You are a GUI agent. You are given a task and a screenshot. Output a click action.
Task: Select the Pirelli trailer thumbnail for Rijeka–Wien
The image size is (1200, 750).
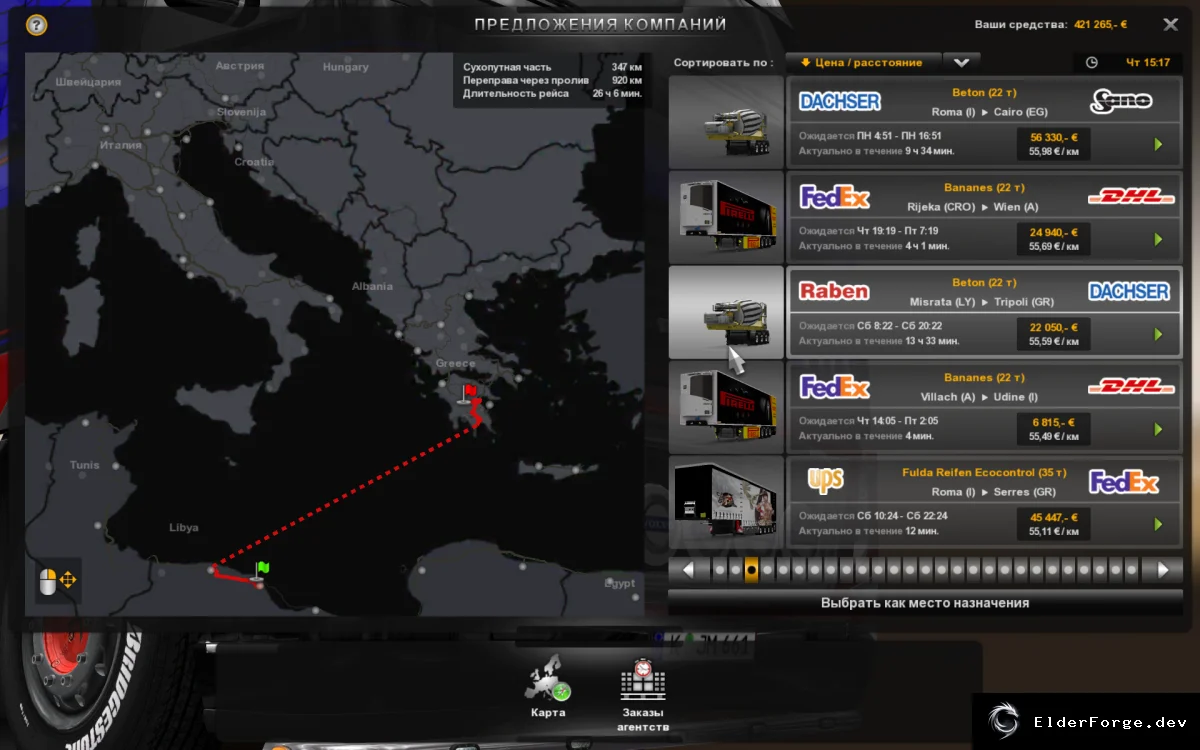point(726,218)
